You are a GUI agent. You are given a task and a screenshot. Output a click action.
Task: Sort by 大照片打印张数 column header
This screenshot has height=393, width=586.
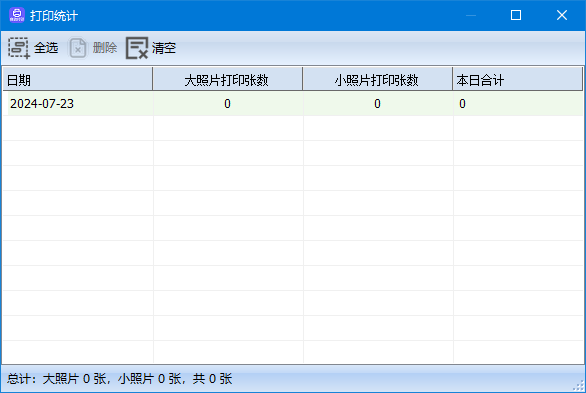pyautogui.click(x=228, y=79)
